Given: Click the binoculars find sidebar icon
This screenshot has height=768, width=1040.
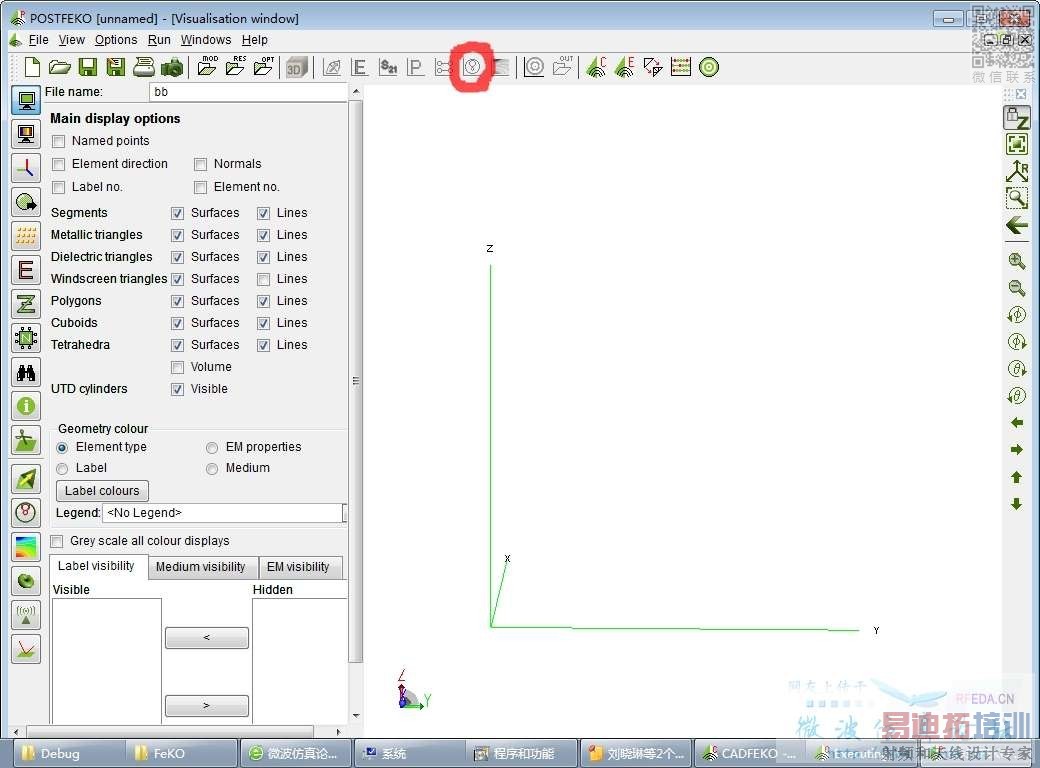Looking at the screenshot, I should [26, 372].
